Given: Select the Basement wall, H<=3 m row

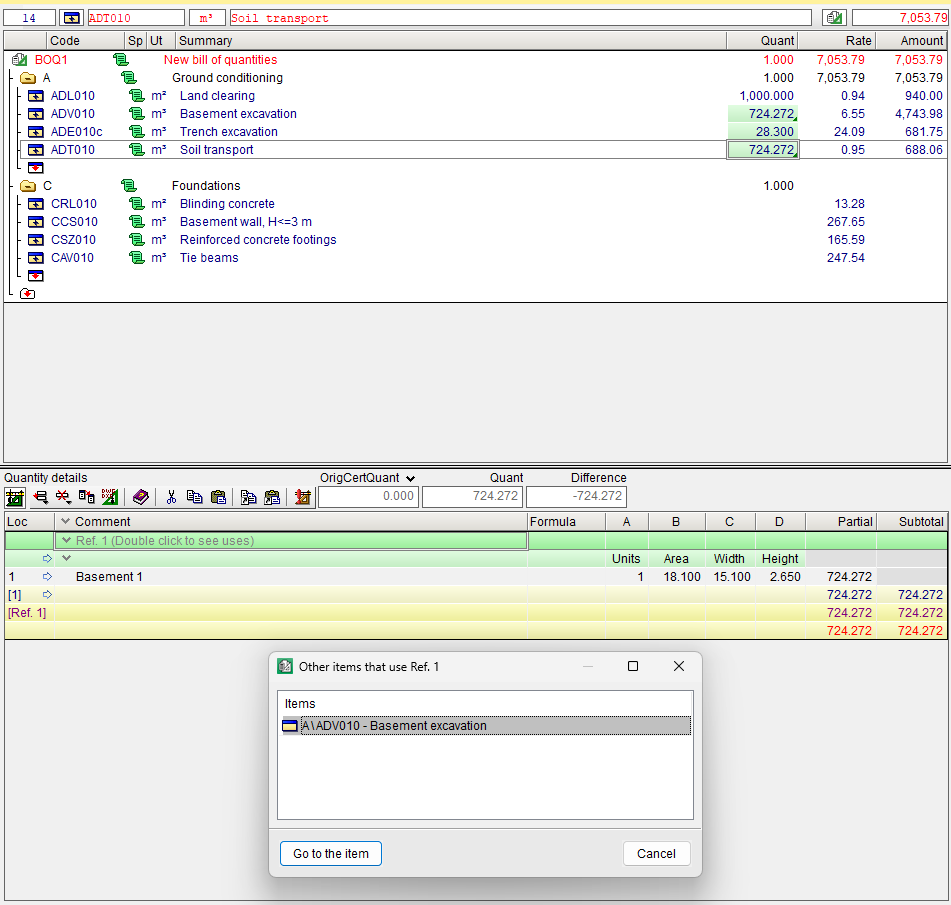Looking at the screenshot, I should (483, 222).
